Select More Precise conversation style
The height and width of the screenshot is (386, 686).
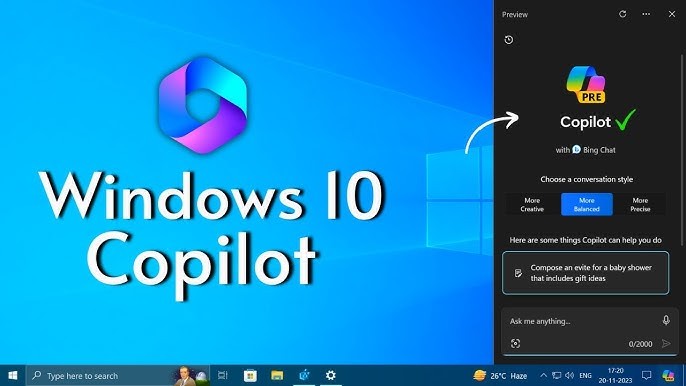[640, 204]
